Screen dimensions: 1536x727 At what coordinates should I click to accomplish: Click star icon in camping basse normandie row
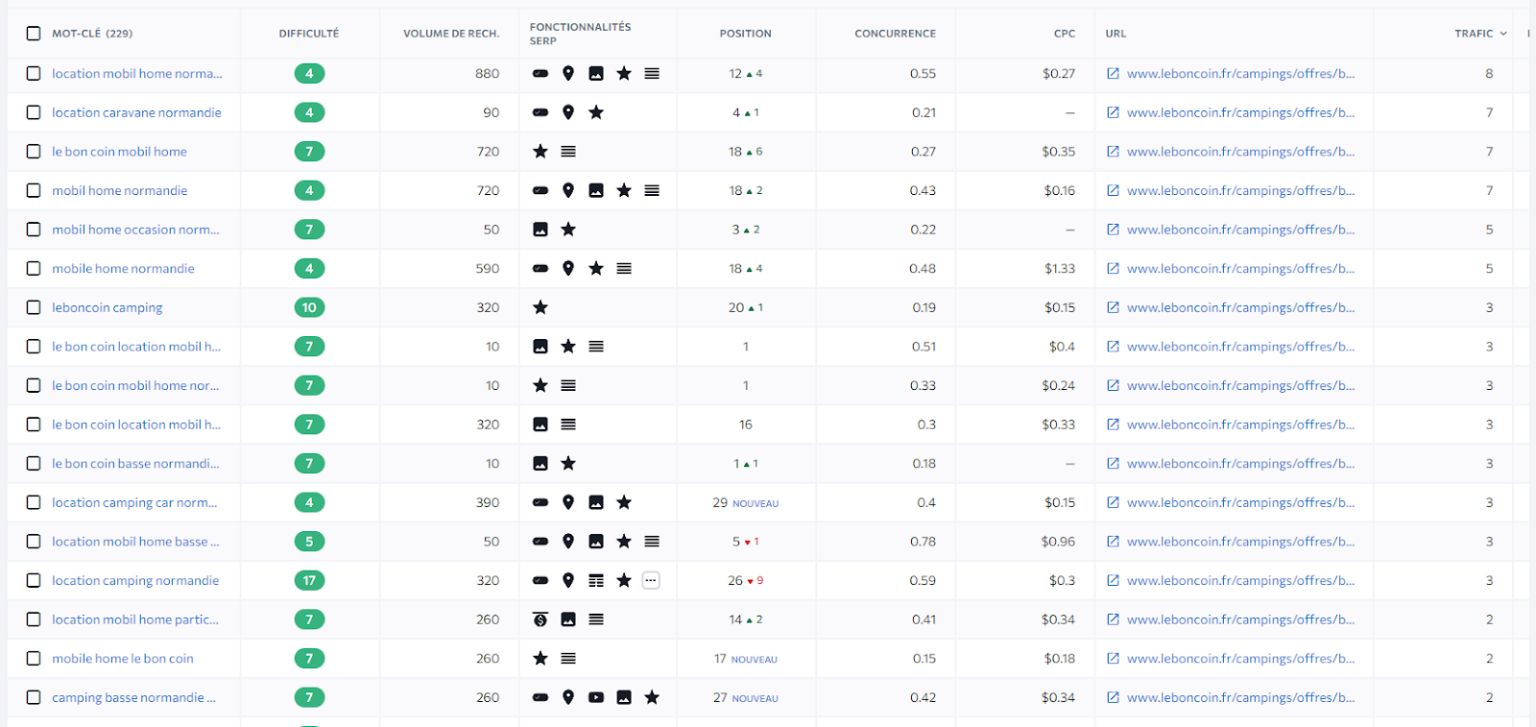pyautogui.click(x=652, y=698)
